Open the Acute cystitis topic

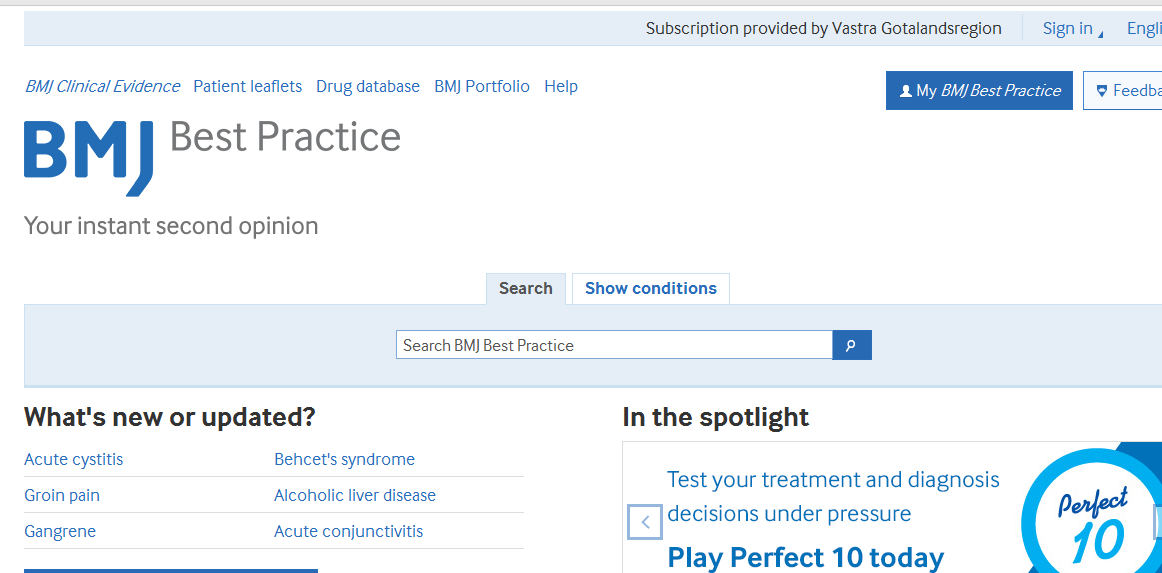coord(73,460)
